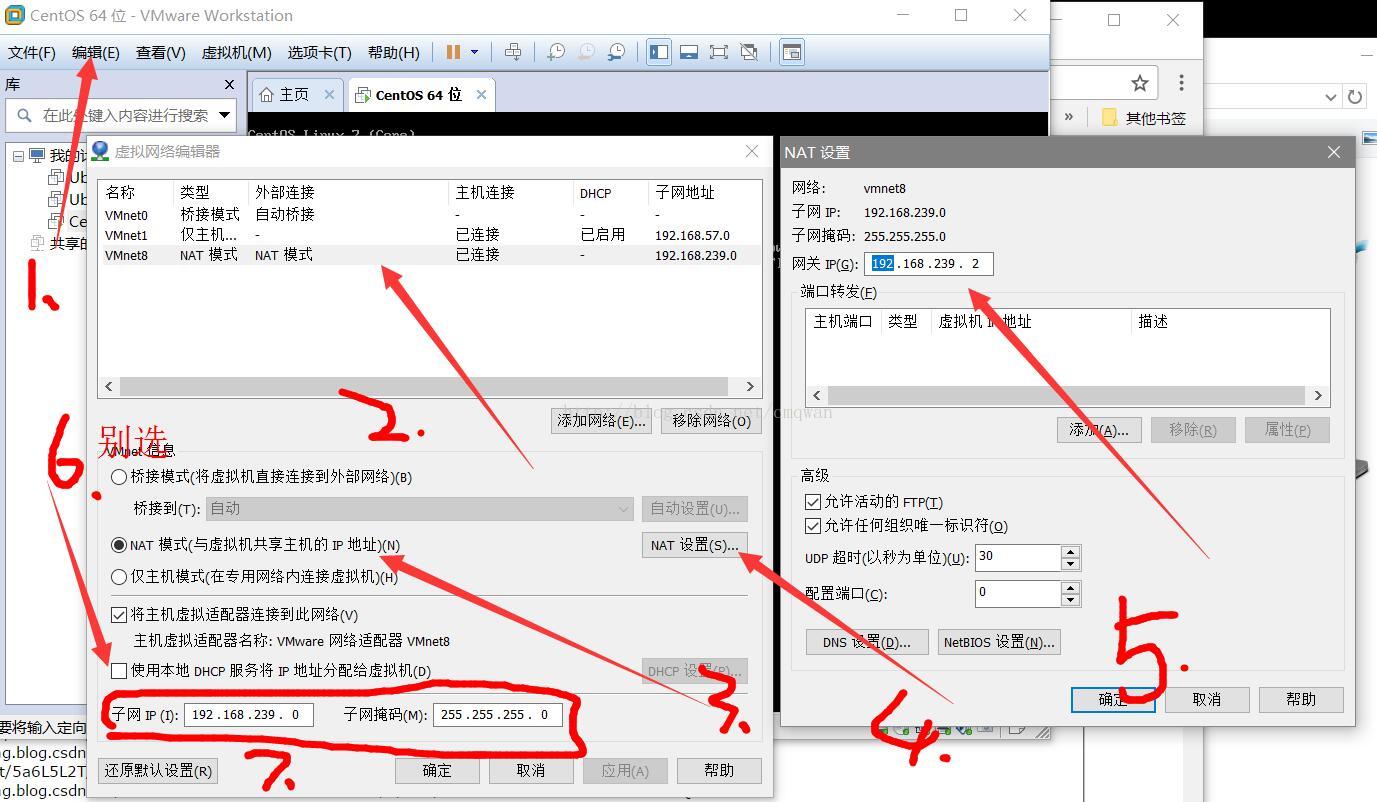The width and height of the screenshot is (1377, 802).
Task: Show more bookmarks with the » chevron
Action: point(1069,116)
